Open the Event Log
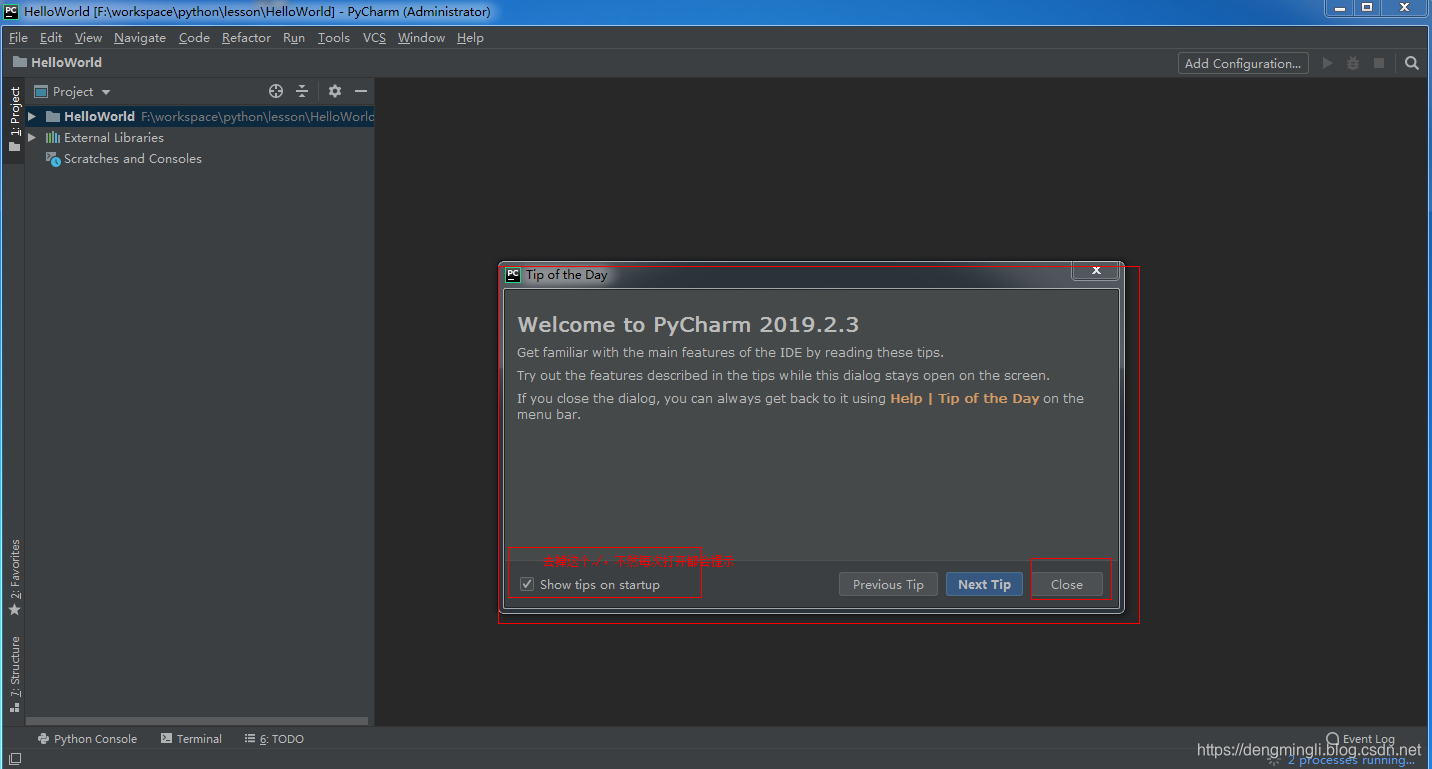The width and height of the screenshot is (1432, 769). pos(1360,739)
